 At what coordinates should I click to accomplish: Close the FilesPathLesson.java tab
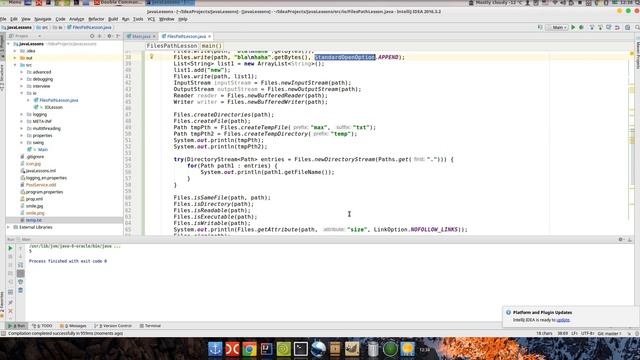(x=209, y=36)
